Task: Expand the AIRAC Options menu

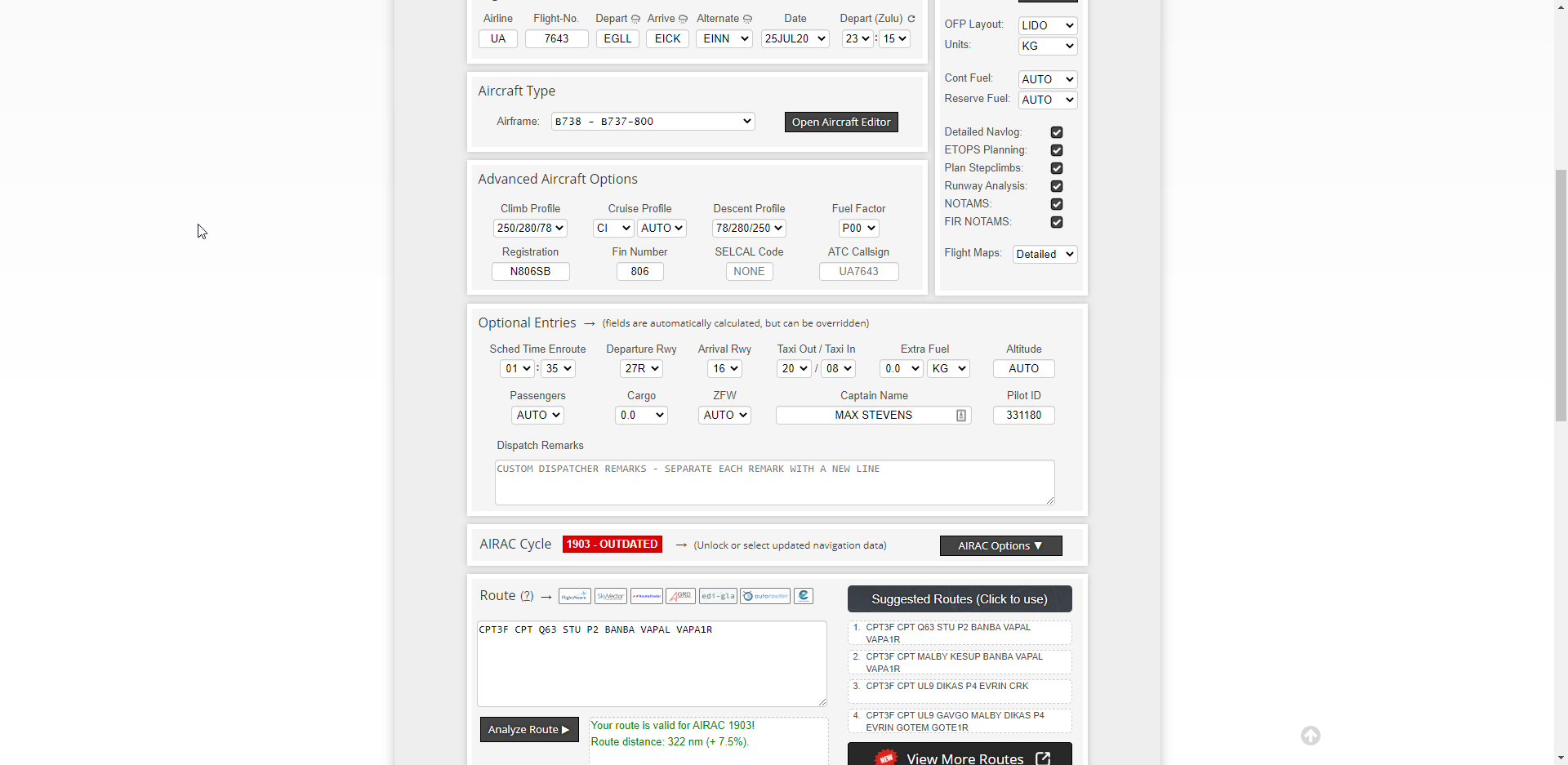Action: point(1000,545)
